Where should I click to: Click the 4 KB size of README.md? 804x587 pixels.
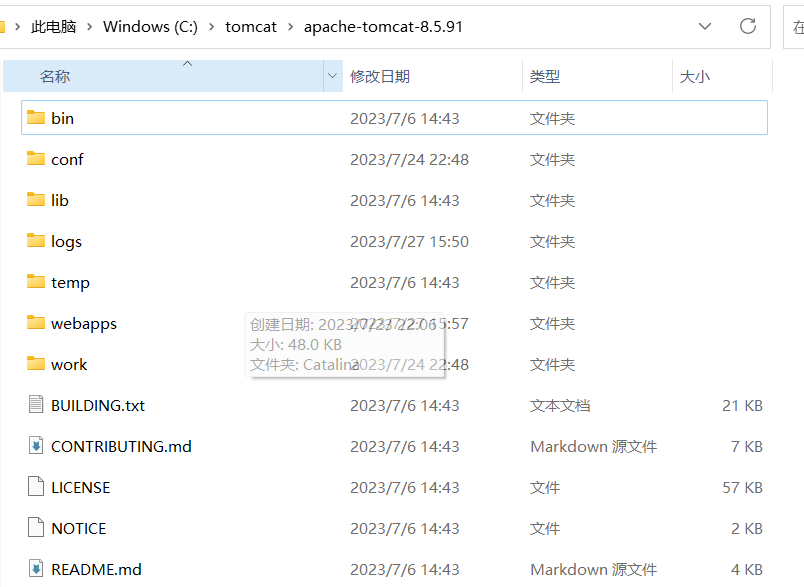point(747,570)
